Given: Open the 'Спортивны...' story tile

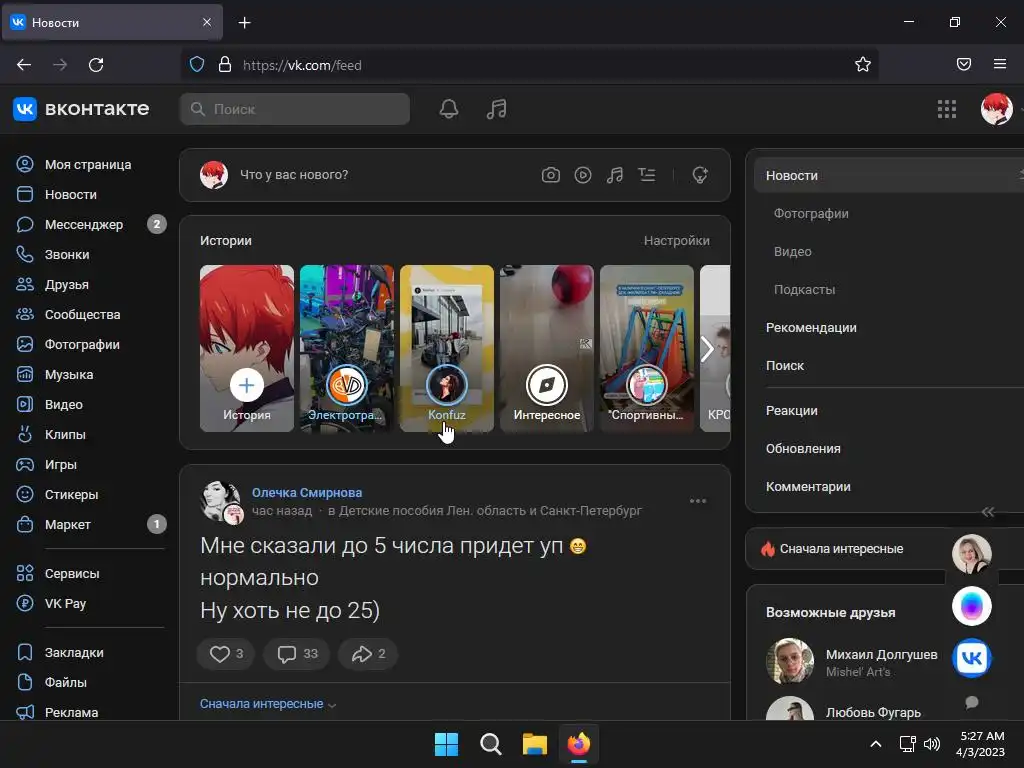Looking at the screenshot, I should (647, 348).
